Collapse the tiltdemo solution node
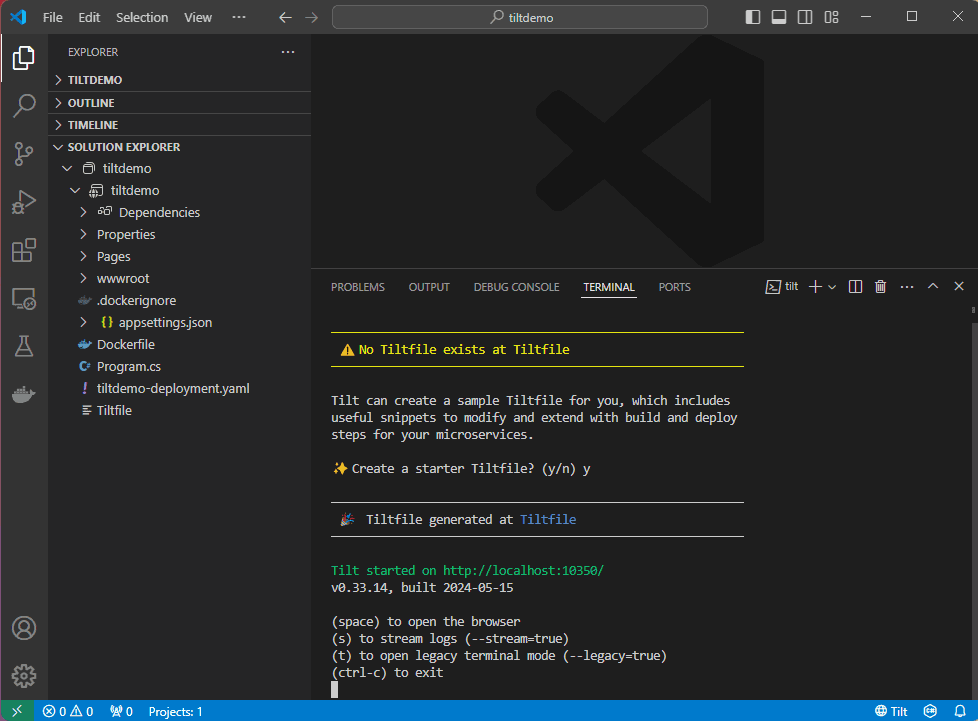Viewport: 978px width, 721px height. point(67,168)
